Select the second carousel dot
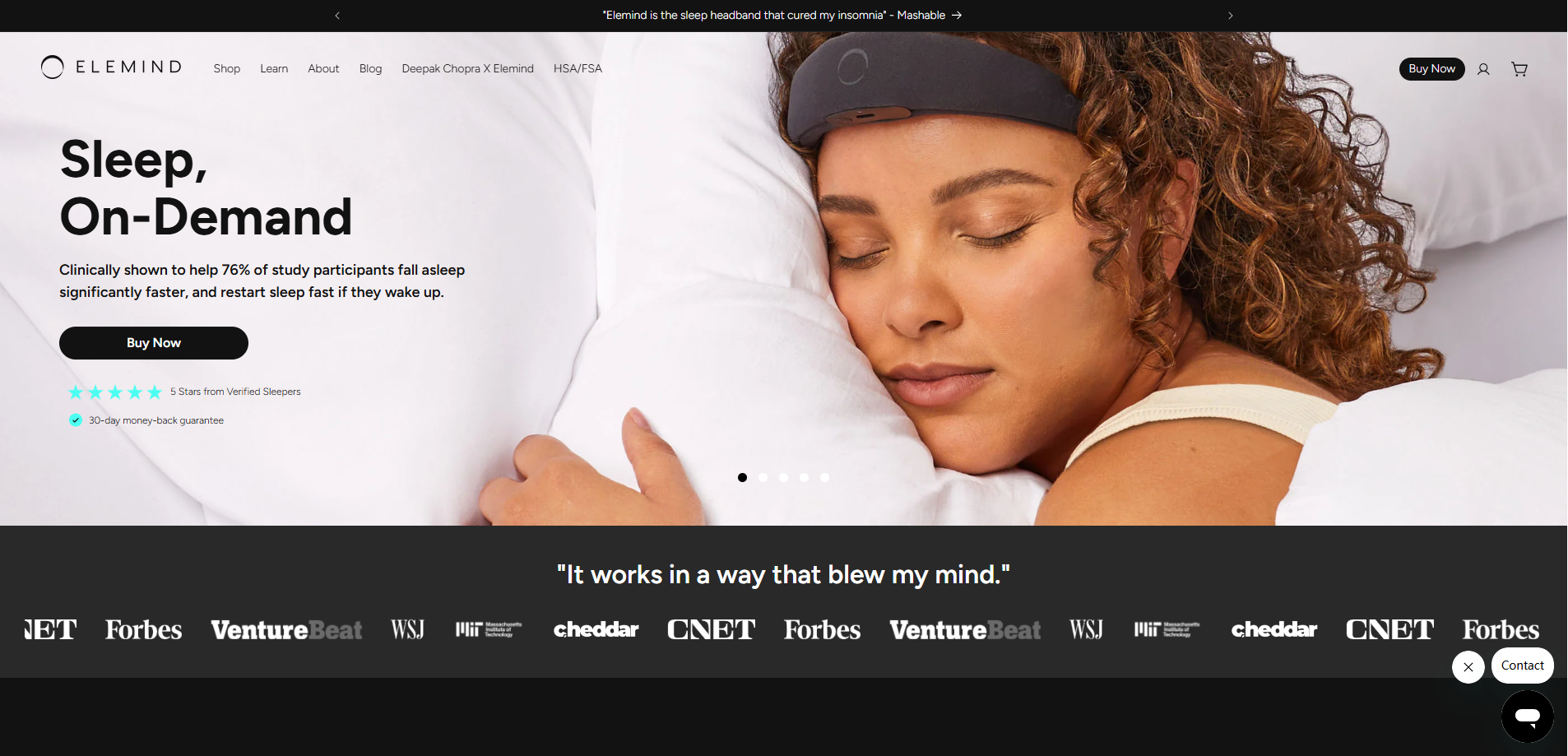 click(763, 477)
